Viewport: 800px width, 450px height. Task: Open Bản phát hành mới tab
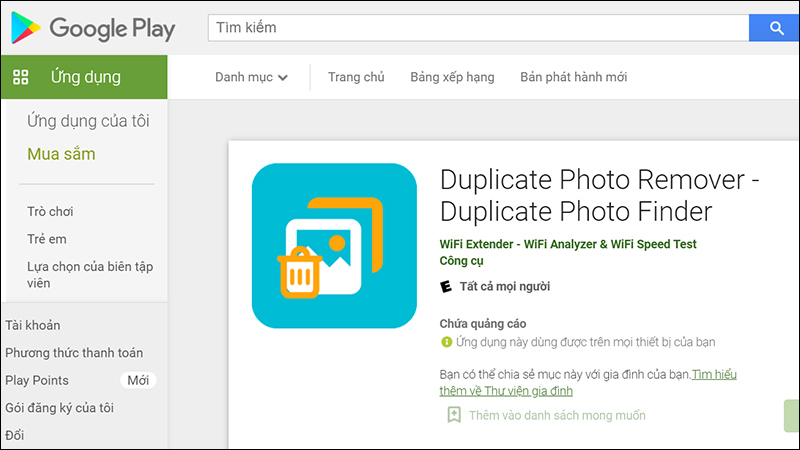coord(573,77)
